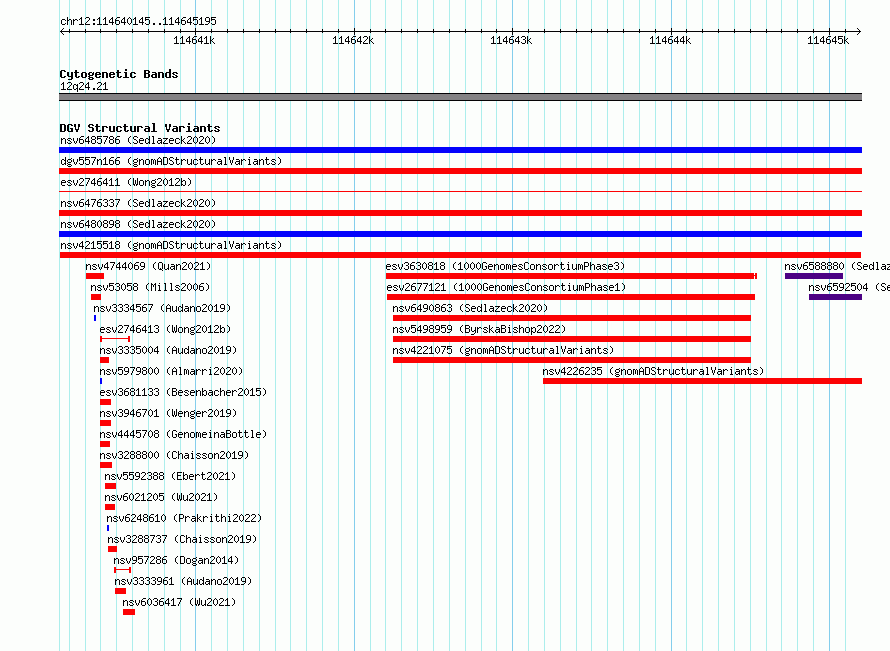This screenshot has width=890, height=651.
Task: Click the red bar under nsv4744069
Action: click(95, 276)
